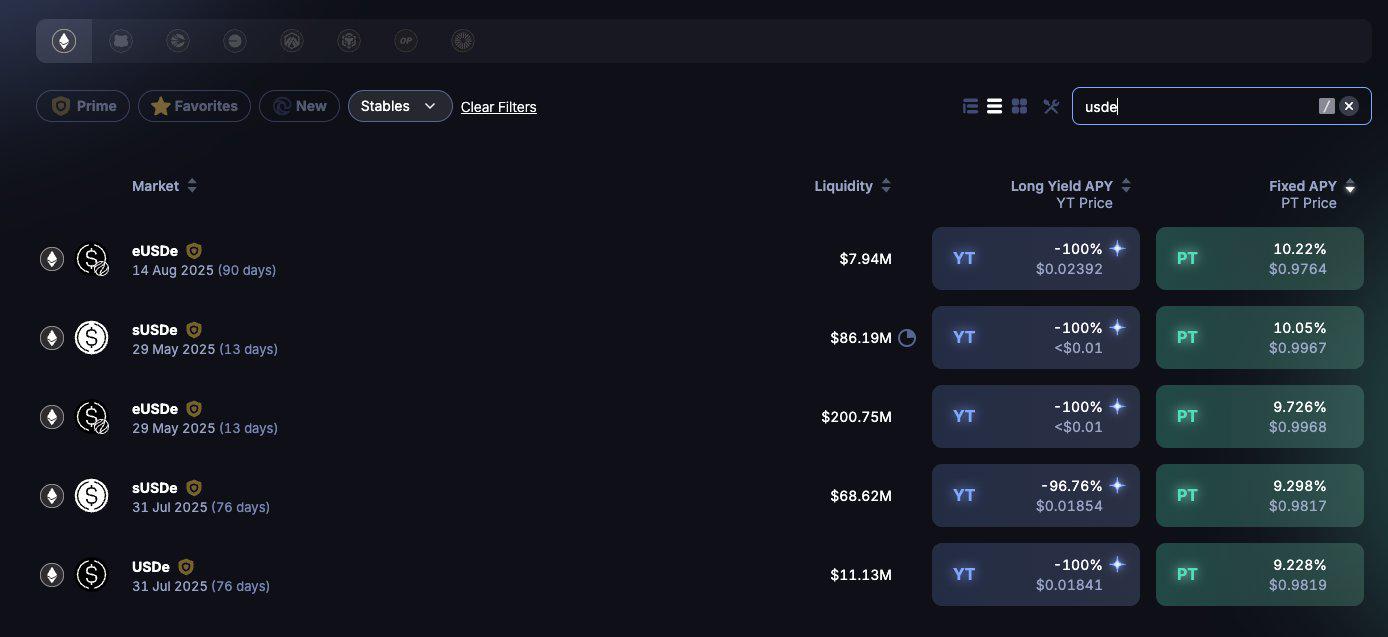This screenshot has height=637, width=1388.
Task: Select the BNB Chain network icon
Action: [x=348, y=41]
